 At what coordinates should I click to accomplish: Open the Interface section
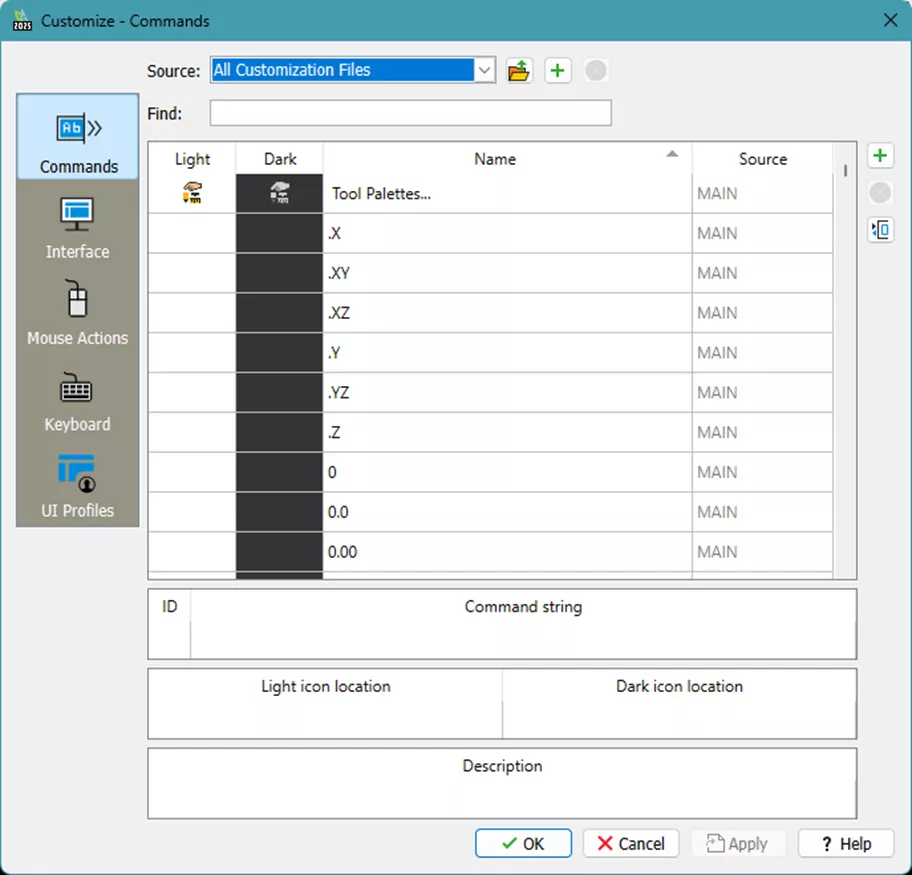point(78,228)
